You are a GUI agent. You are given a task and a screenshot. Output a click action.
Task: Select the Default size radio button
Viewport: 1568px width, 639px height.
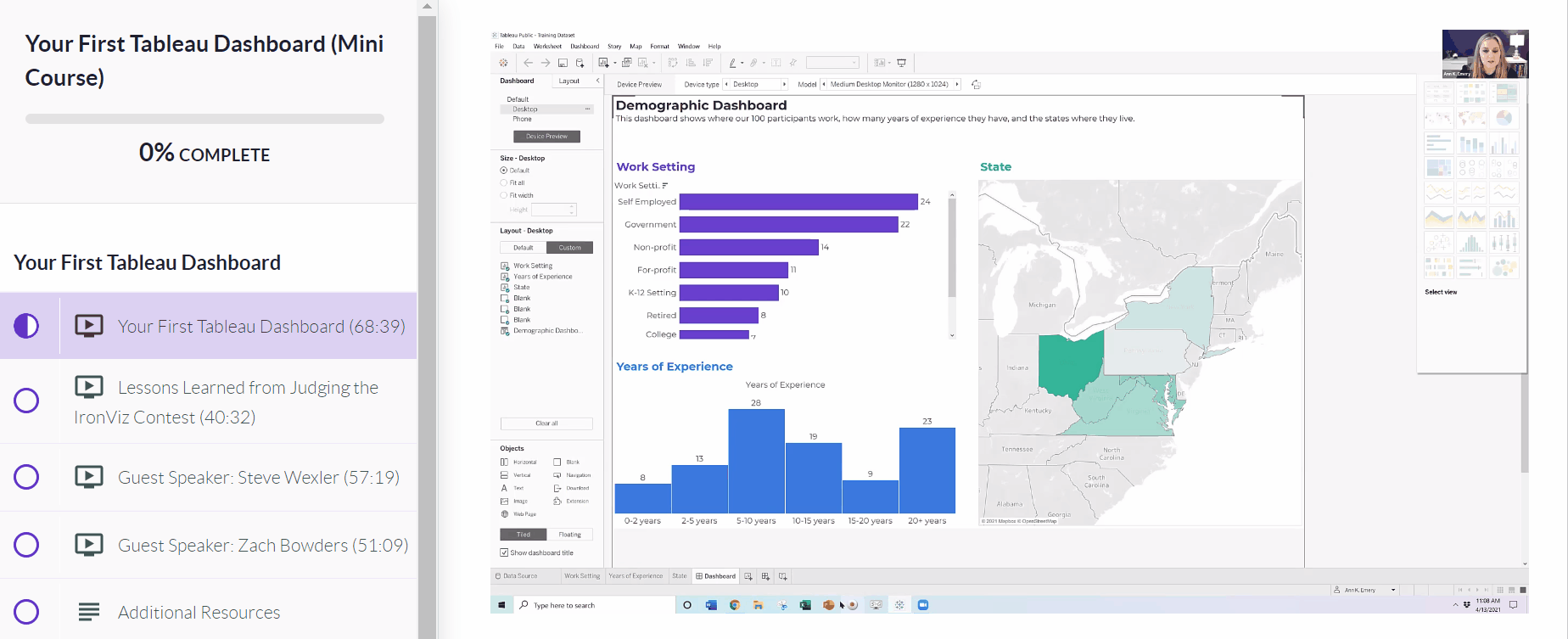click(503, 171)
